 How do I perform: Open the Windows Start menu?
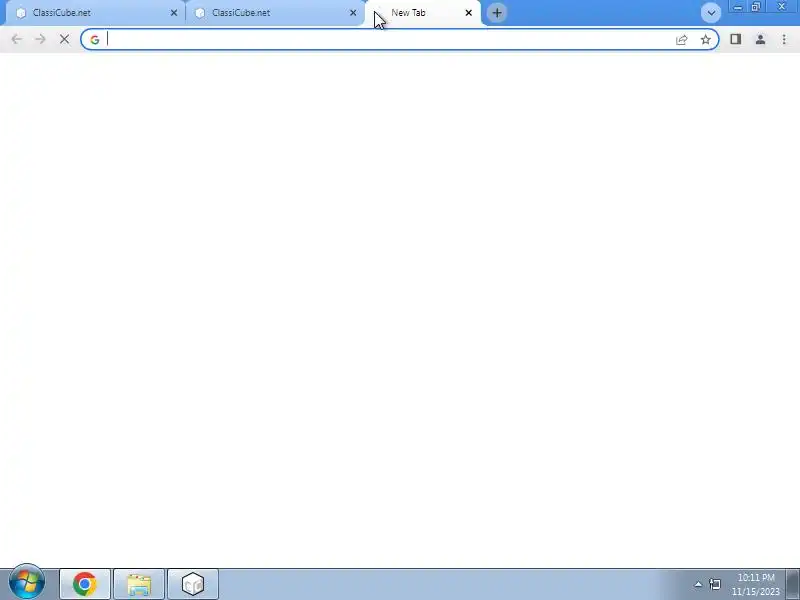click(27, 583)
